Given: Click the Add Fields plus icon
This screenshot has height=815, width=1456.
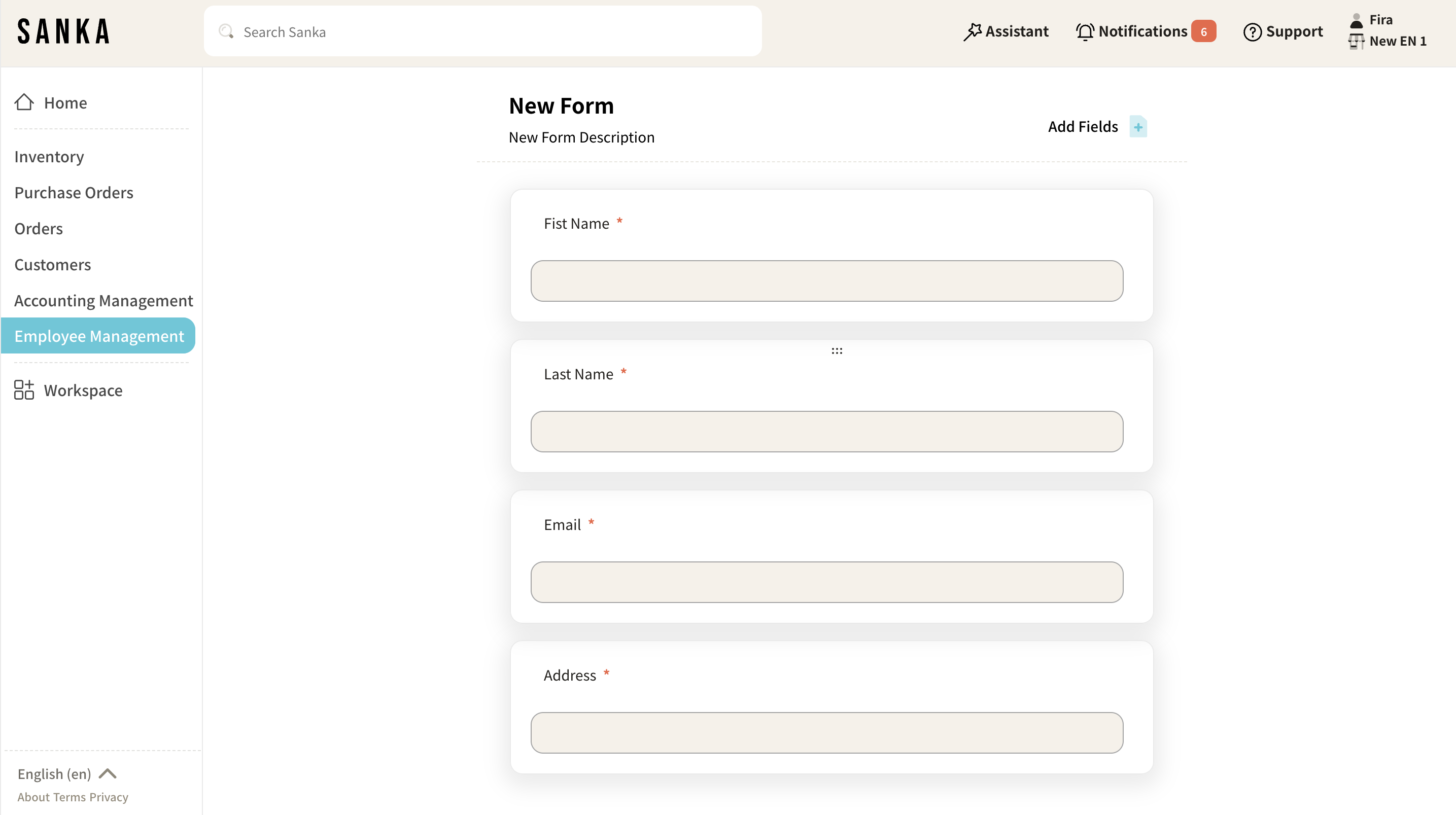Looking at the screenshot, I should coord(1137,127).
